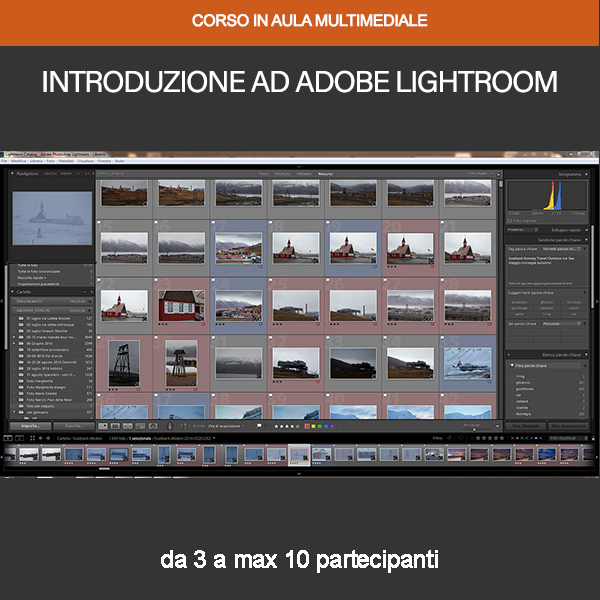Click the Esporta button
Screen dimensions: 600x600
(73, 426)
